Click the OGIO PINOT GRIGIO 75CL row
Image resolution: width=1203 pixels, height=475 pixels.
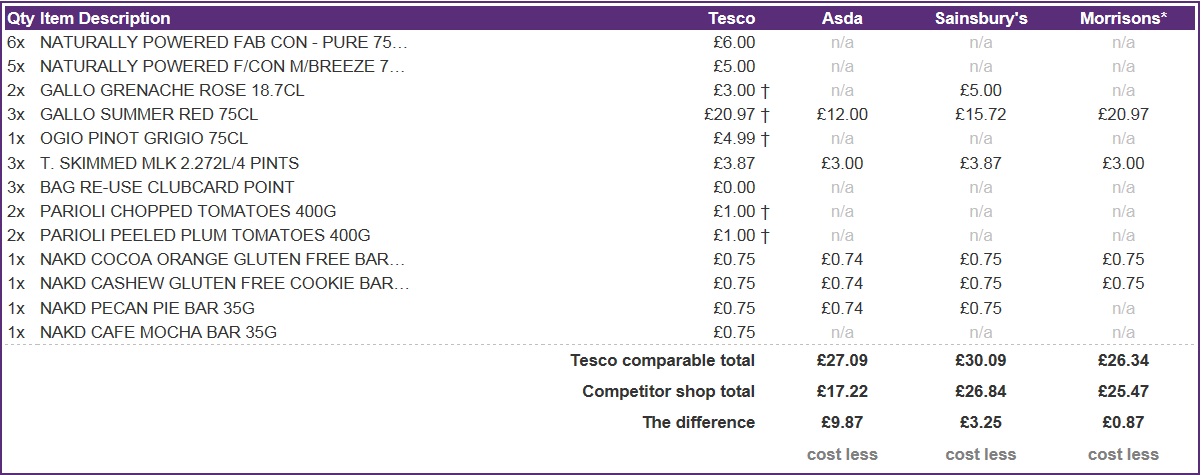[x=143, y=139]
